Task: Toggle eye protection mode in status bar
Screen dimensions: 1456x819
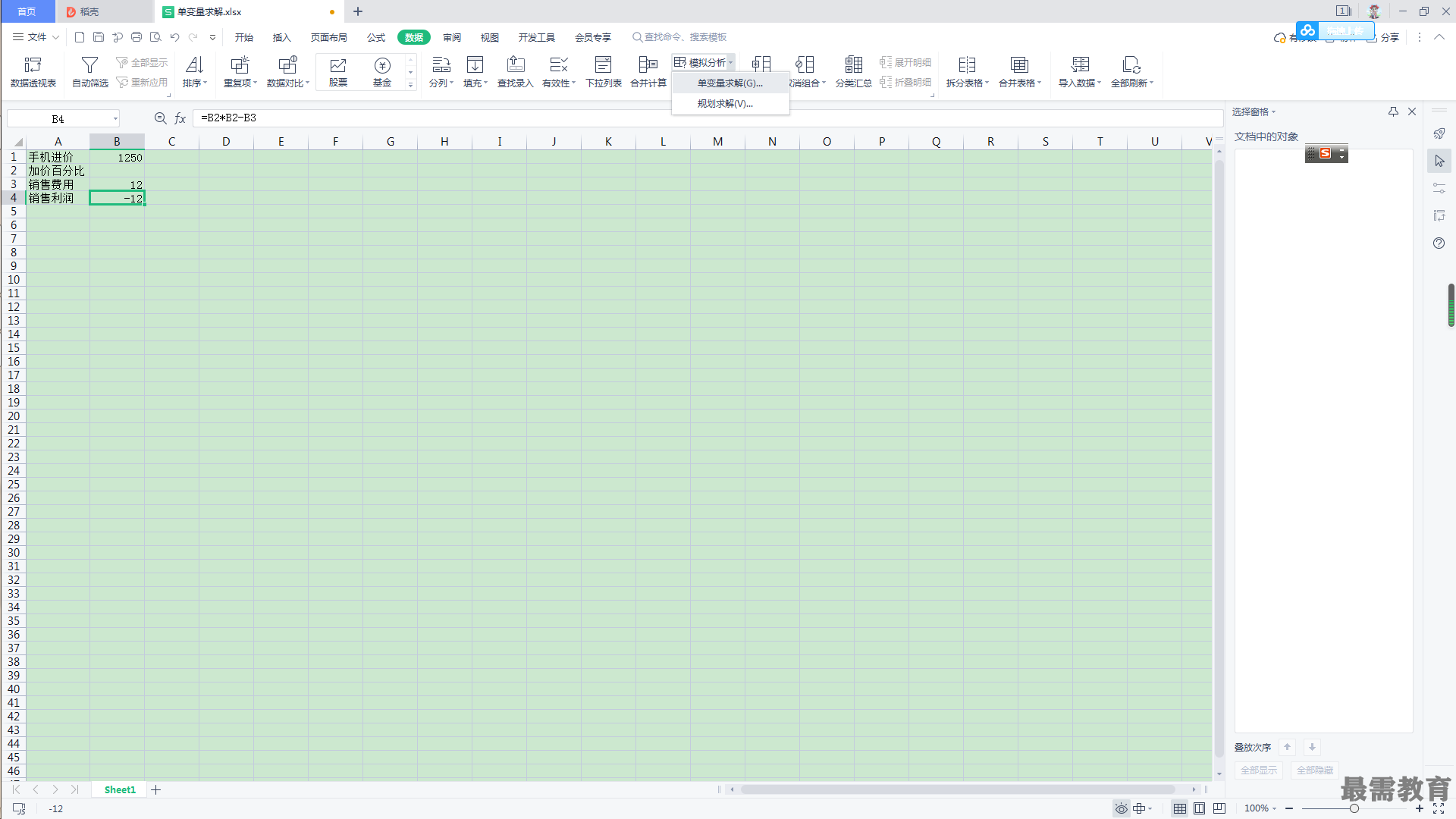Action: 1121,808
